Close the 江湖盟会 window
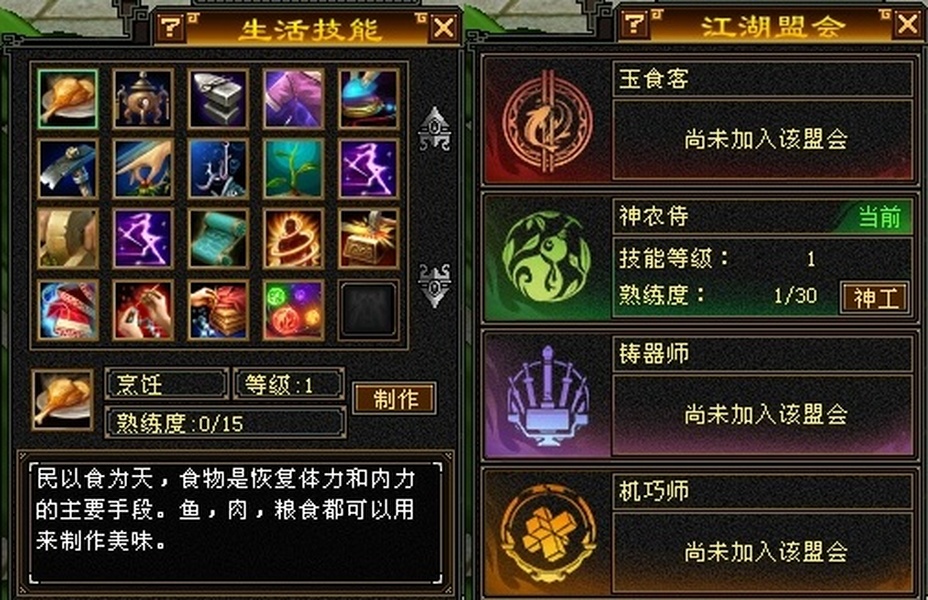This screenshot has width=928, height=600. click(x=907, y=24)
